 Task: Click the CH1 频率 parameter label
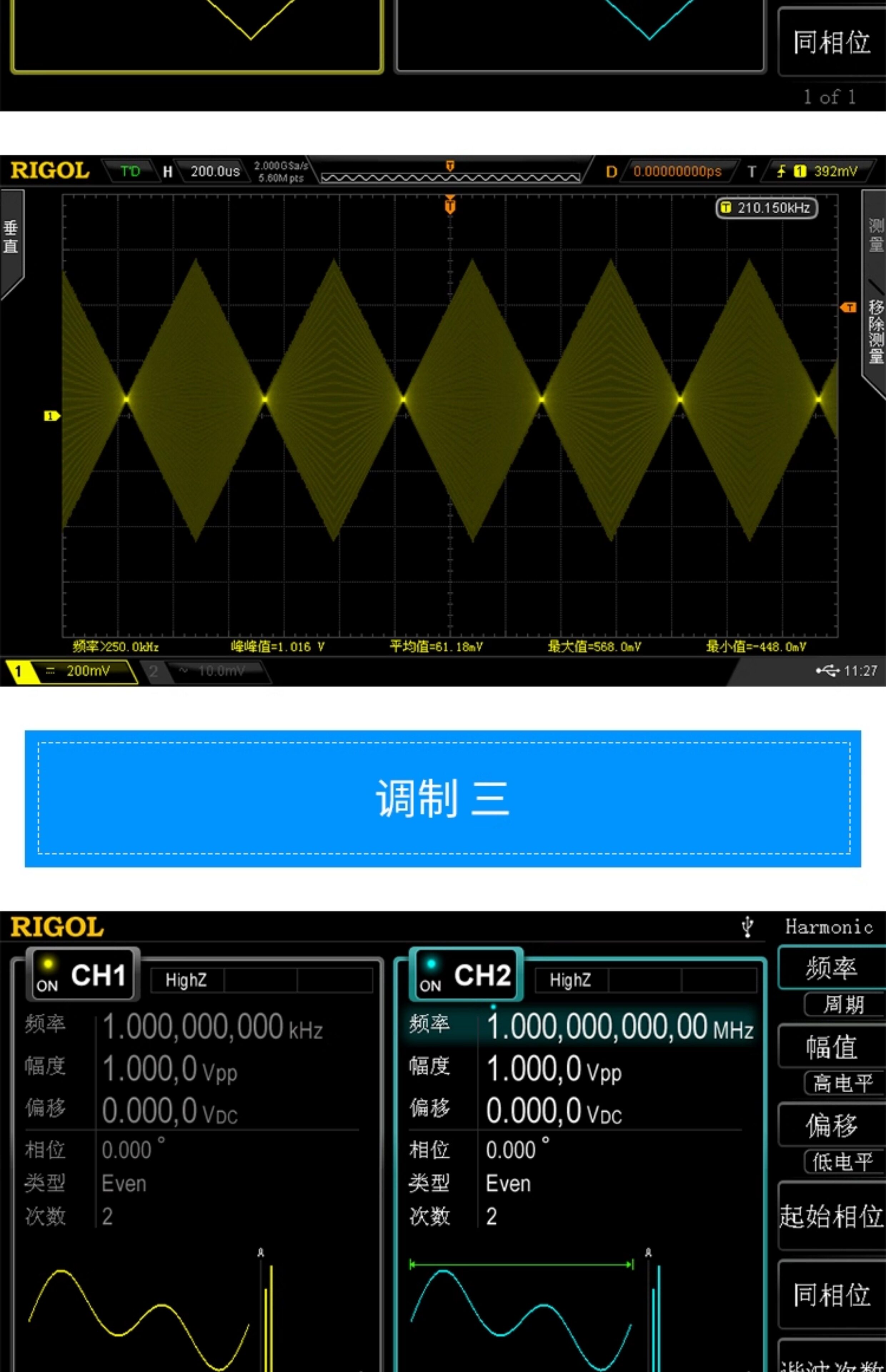coord(45,1024)
